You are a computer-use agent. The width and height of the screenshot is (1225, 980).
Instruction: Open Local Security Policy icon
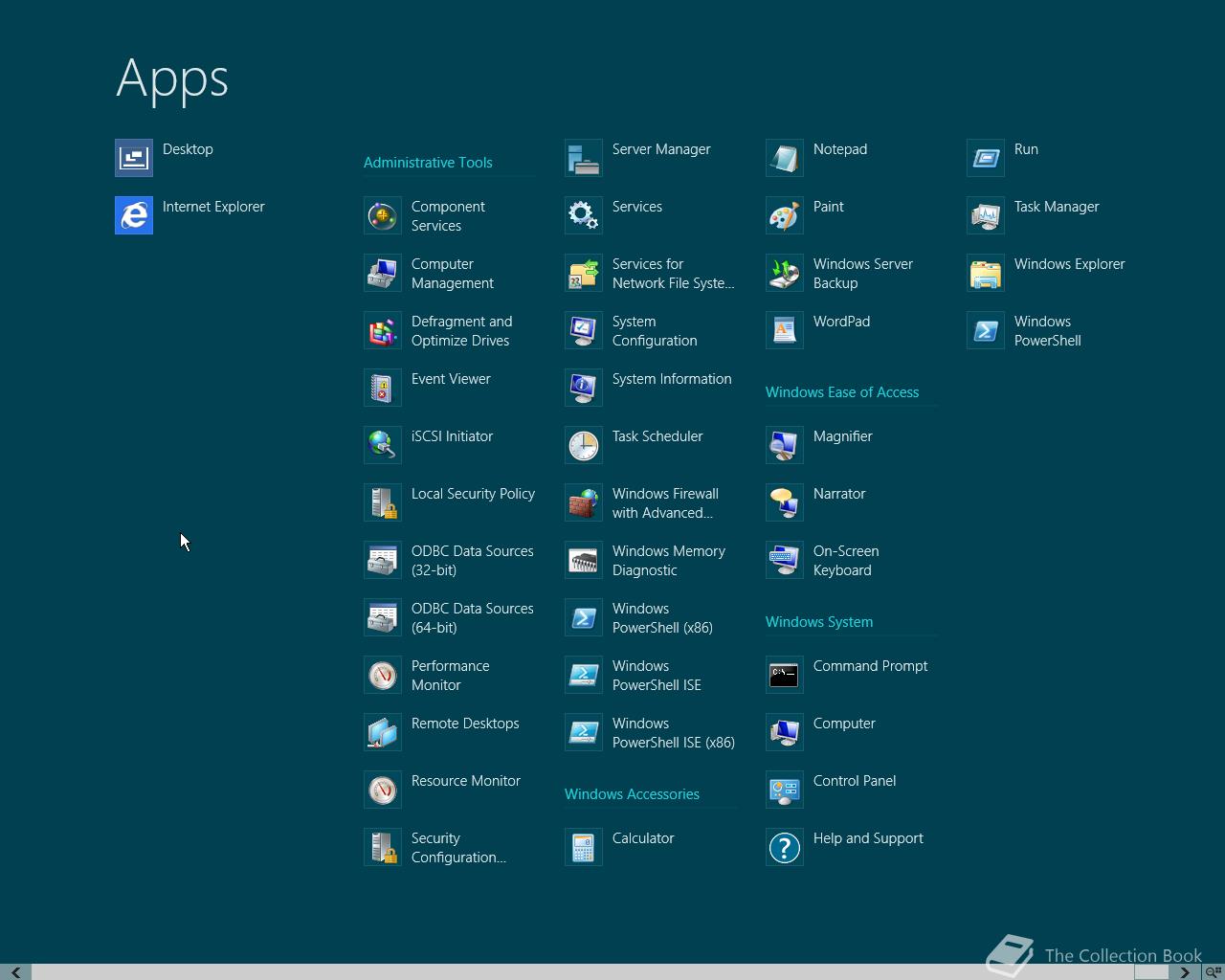point(383,502)
